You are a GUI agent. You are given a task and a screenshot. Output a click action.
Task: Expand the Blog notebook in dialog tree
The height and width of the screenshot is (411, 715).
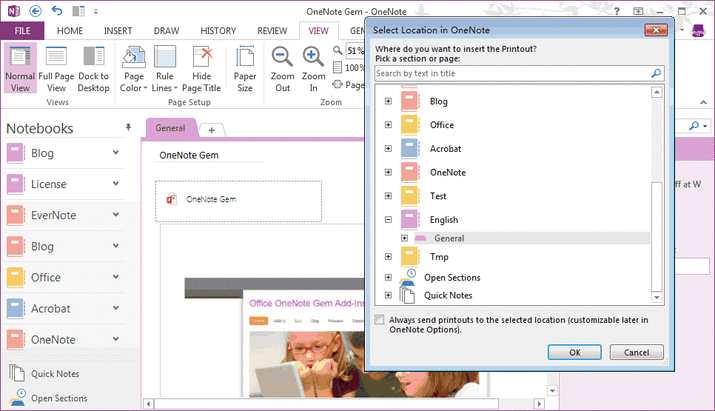(x=388, y=101)
